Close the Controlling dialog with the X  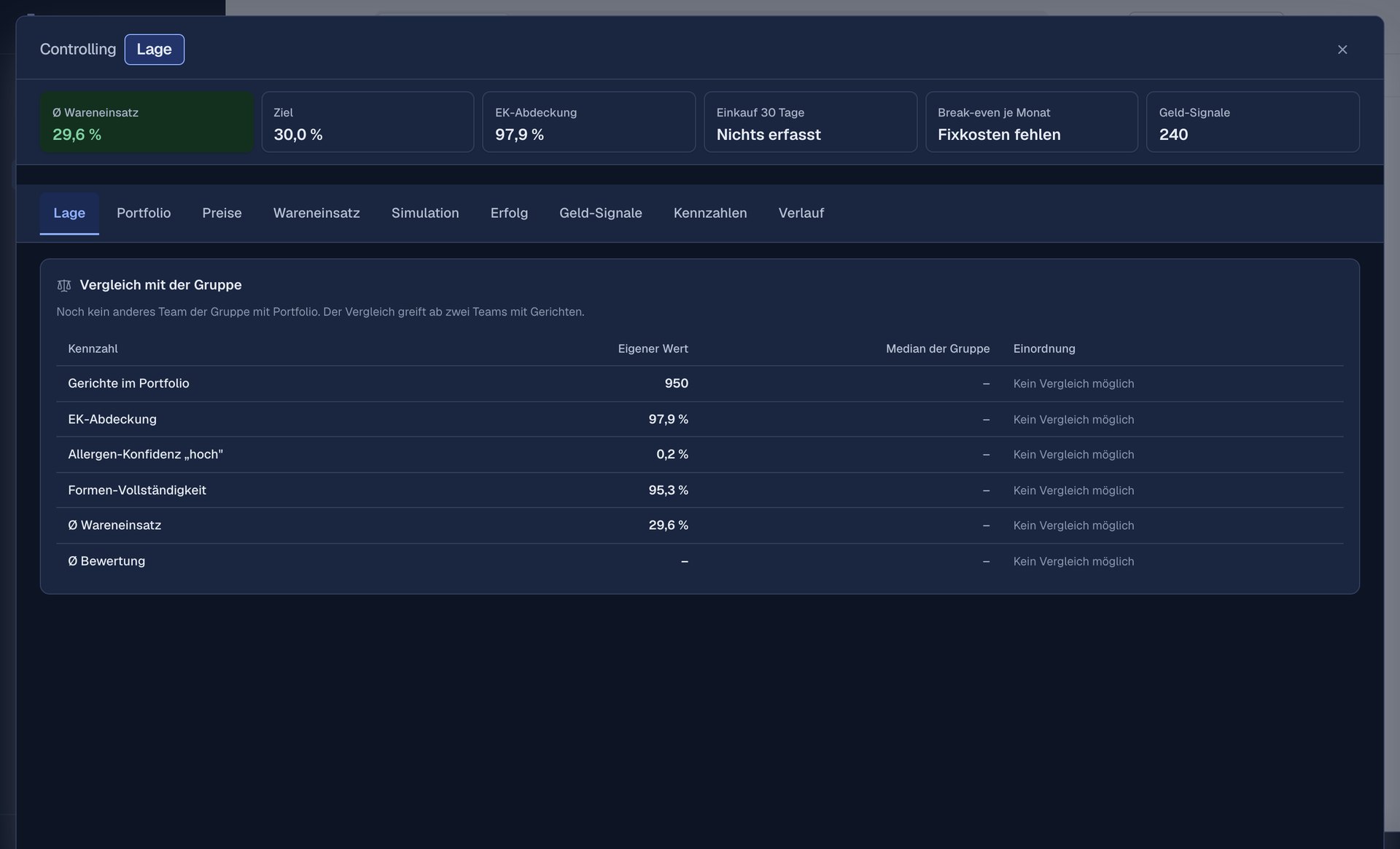[x=1342, y=50]
